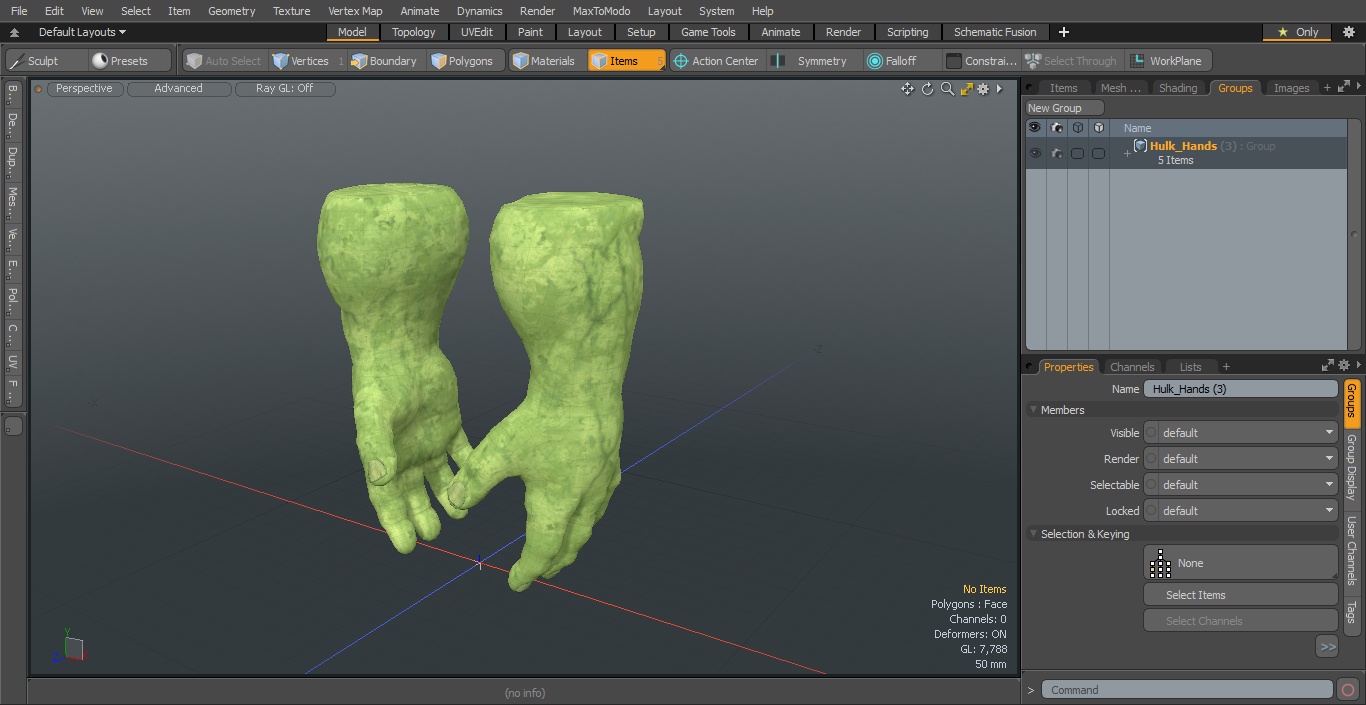Viewport: 1366px width, 705px height.
Task: Open the Group Display vertical tab
Action: click(1351, 467)
